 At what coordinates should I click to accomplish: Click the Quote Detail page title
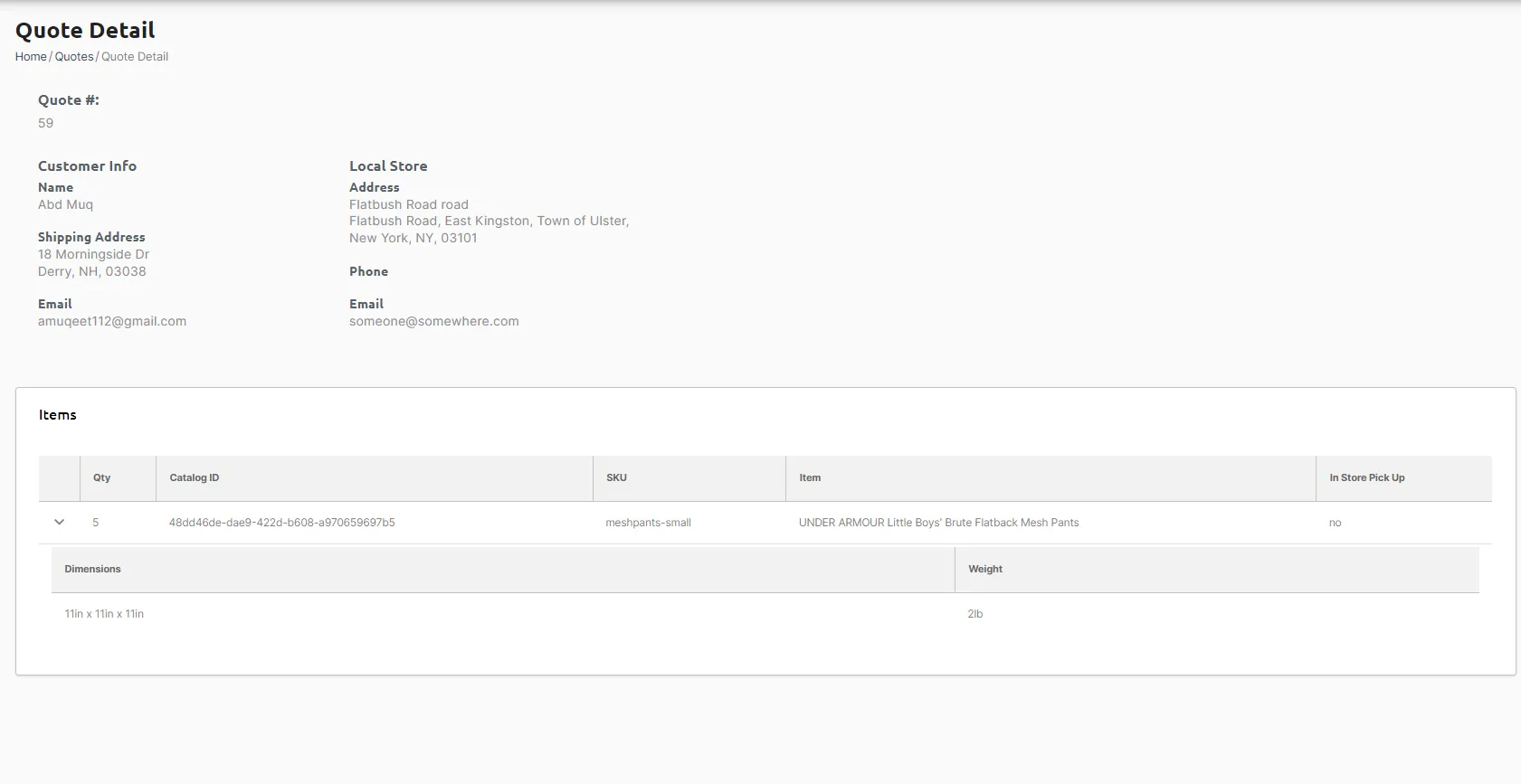pos(85,30)
